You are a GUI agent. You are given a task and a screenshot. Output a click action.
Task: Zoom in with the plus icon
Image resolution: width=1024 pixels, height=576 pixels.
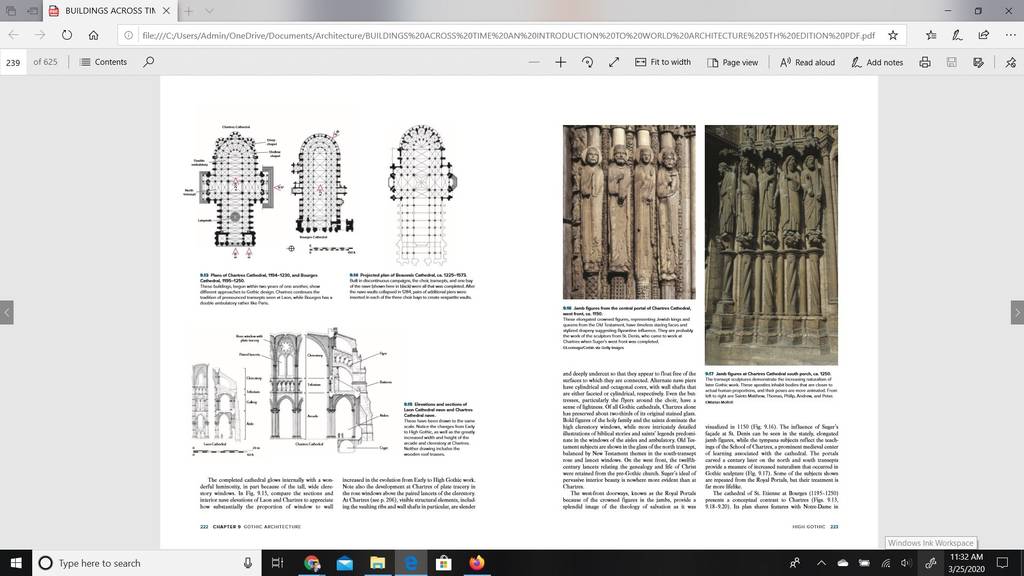pos(560,62)
